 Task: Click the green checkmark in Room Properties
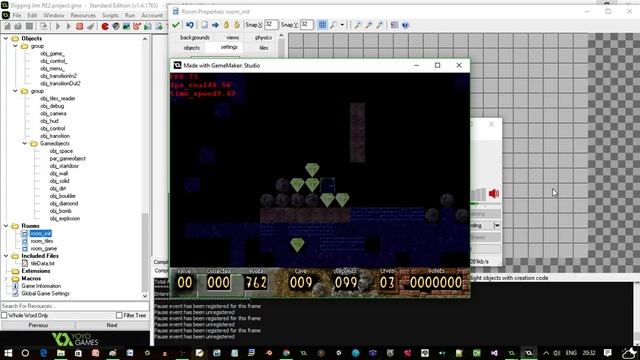[x=176, y=25]
